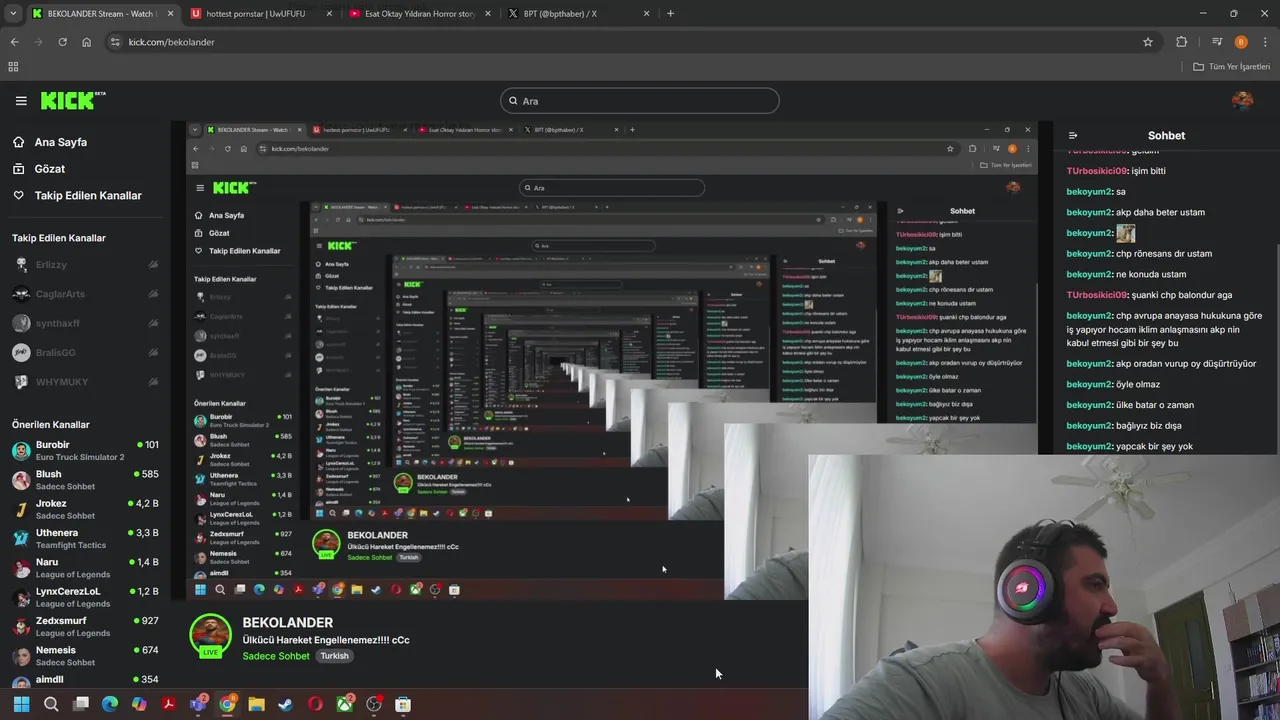Open followed channel WHYMUKY
Image resolution: width=1280 pixels, height=720 pixels.
[x=85, y=382]
